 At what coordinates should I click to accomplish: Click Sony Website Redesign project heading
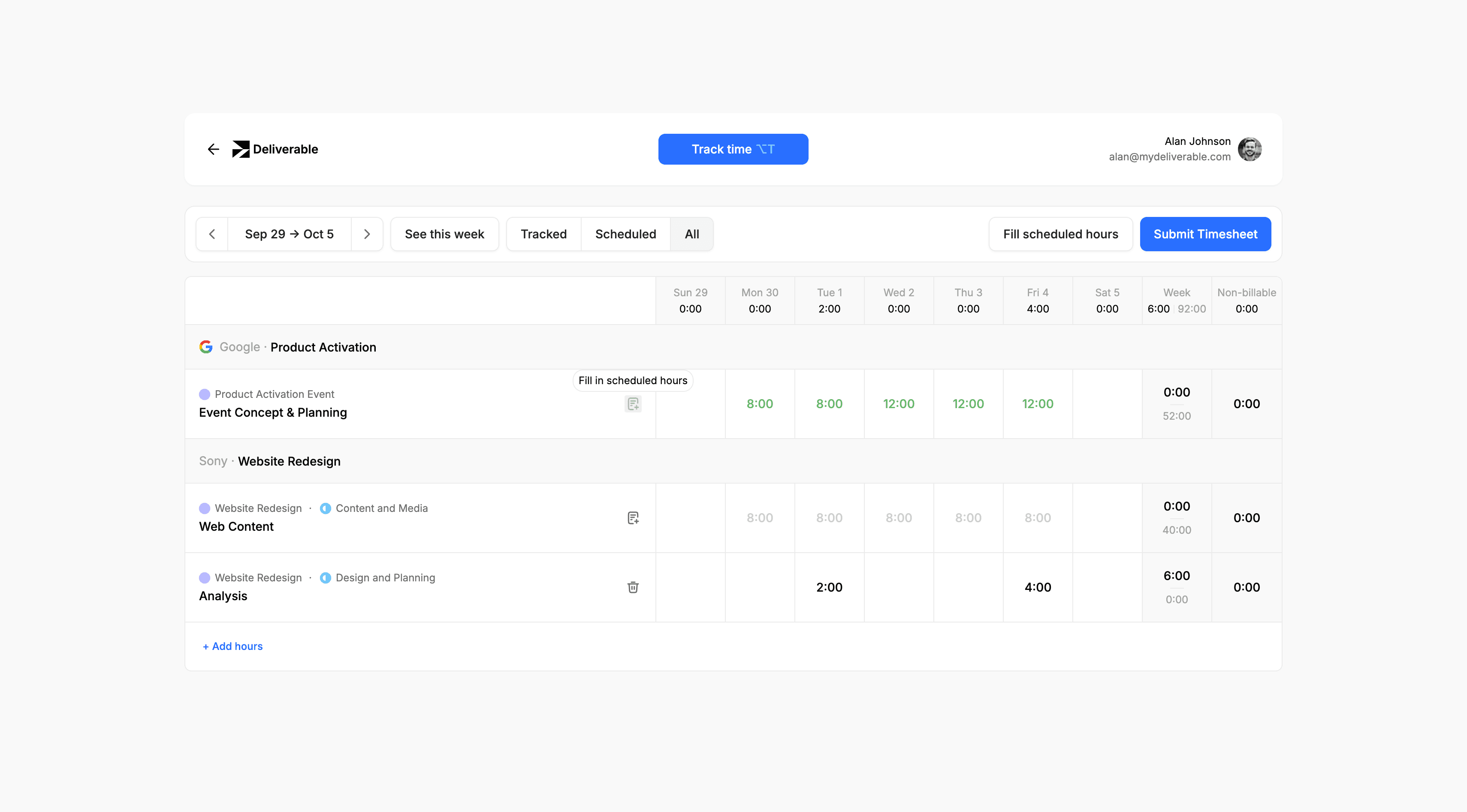(270, 461)
